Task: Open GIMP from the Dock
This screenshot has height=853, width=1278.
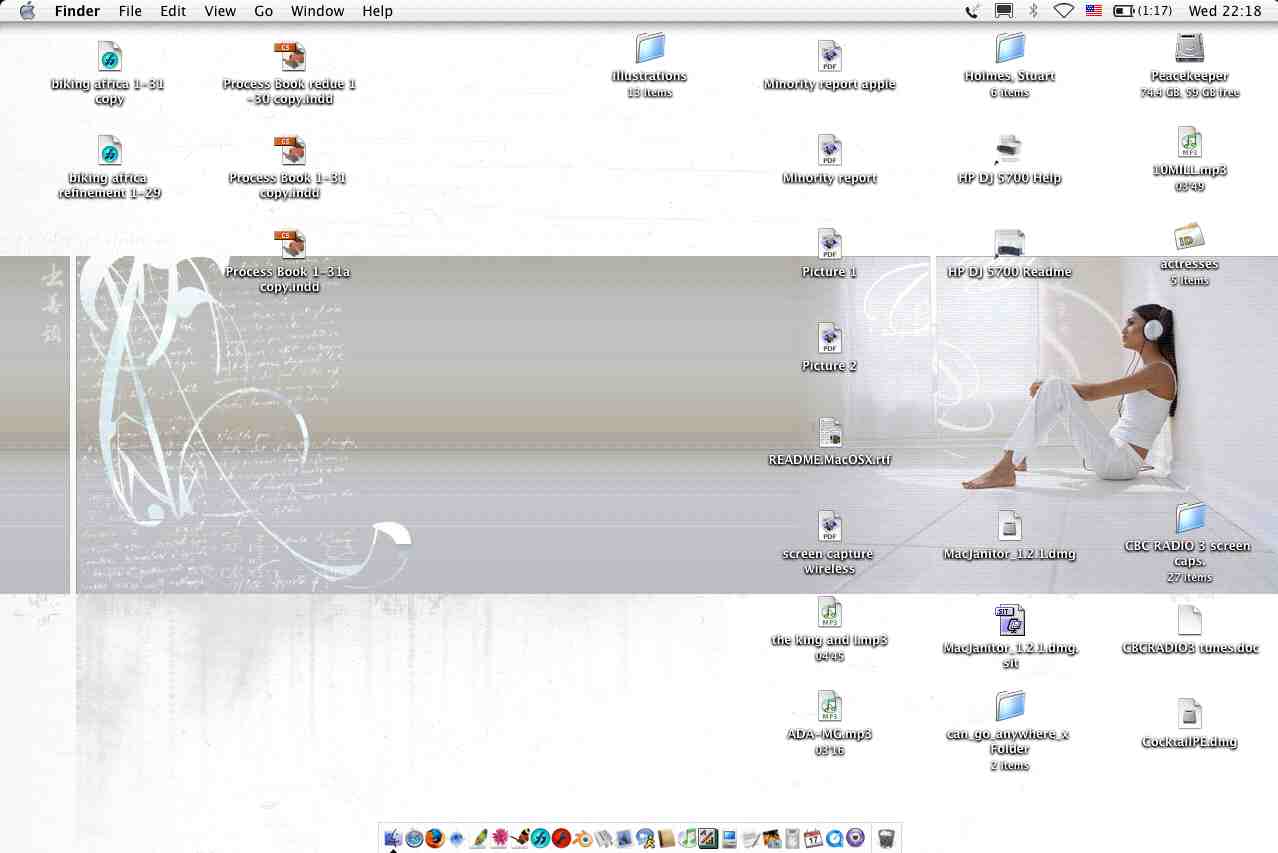Action: [x=500, y=838]
